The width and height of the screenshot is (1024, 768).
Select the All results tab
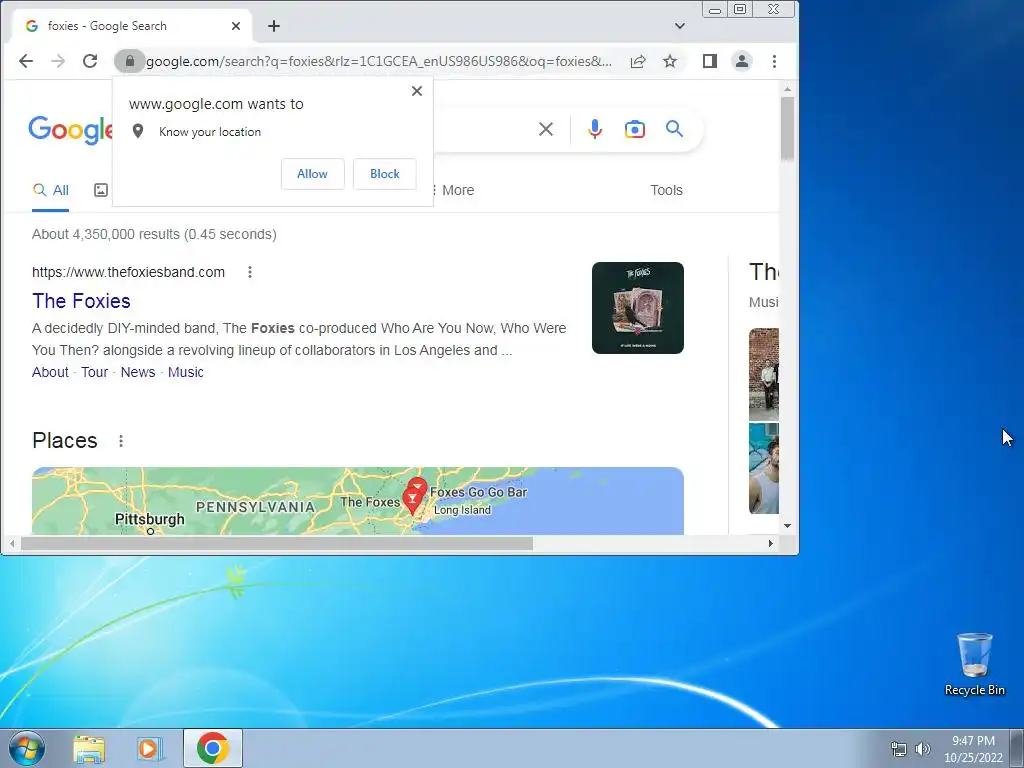click(x=50, y=191)
